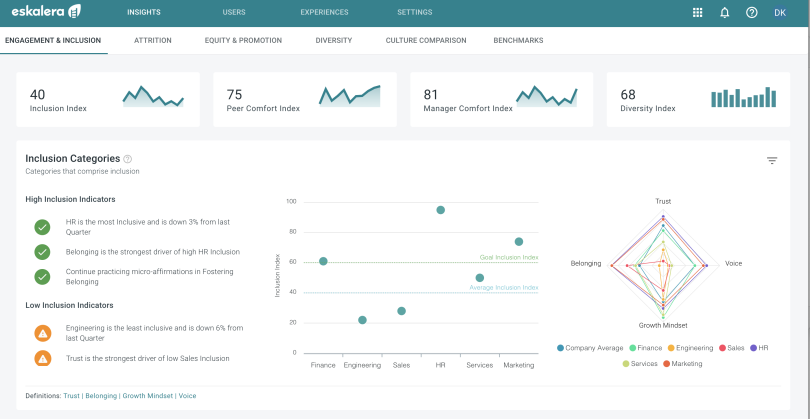The image size is (810, 419).
Task: Click radar chart Belonging axis label
Action: [586, 263]
